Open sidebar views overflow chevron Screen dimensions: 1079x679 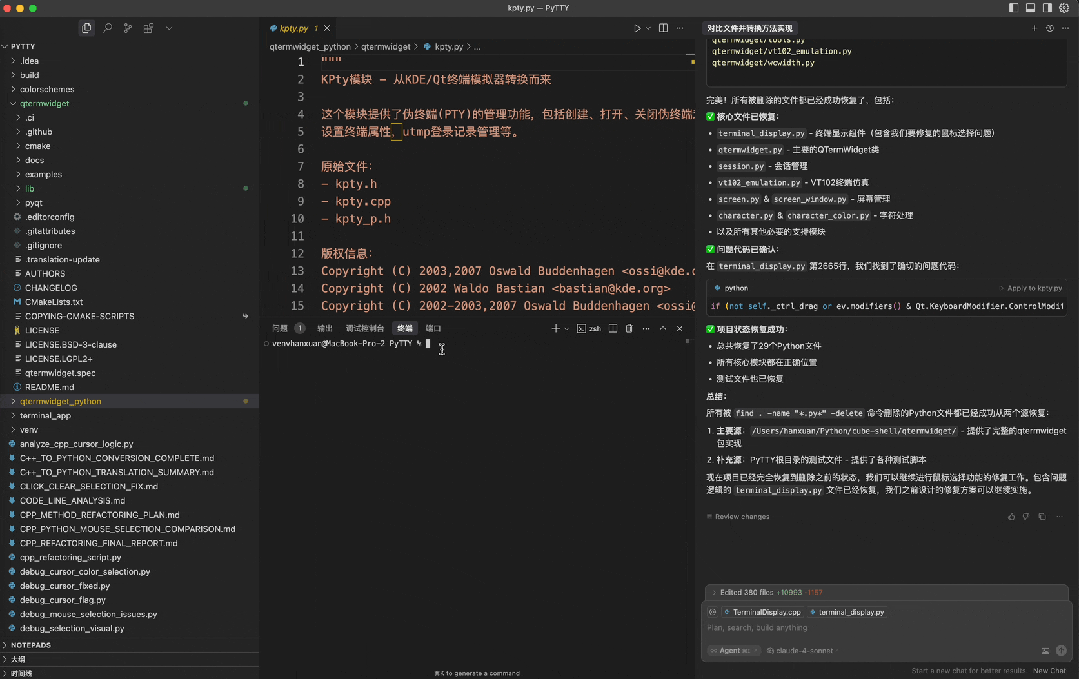pos(169,28)
